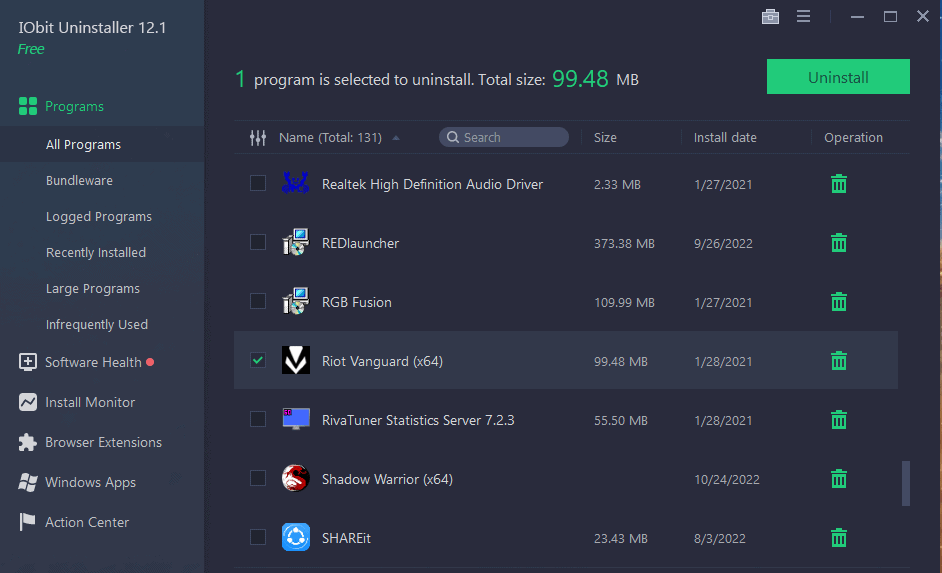Click the RivaTuner monitor icon
942x573 pixels.
(296, 419)
